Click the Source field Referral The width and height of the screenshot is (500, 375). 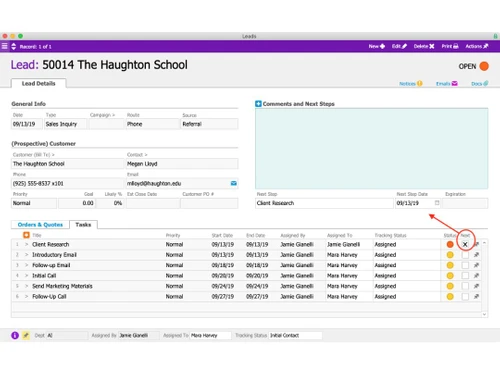(x=209, y=124)
